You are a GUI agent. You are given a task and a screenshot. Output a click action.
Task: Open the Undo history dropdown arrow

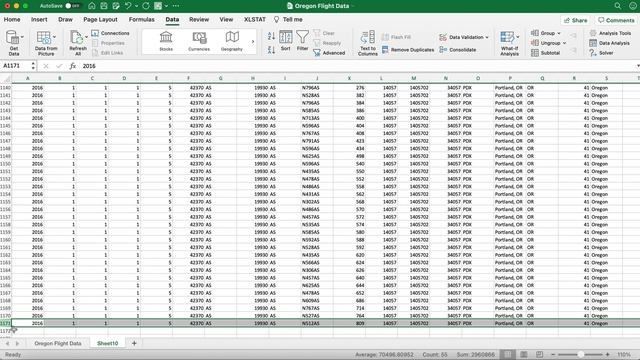136,6
